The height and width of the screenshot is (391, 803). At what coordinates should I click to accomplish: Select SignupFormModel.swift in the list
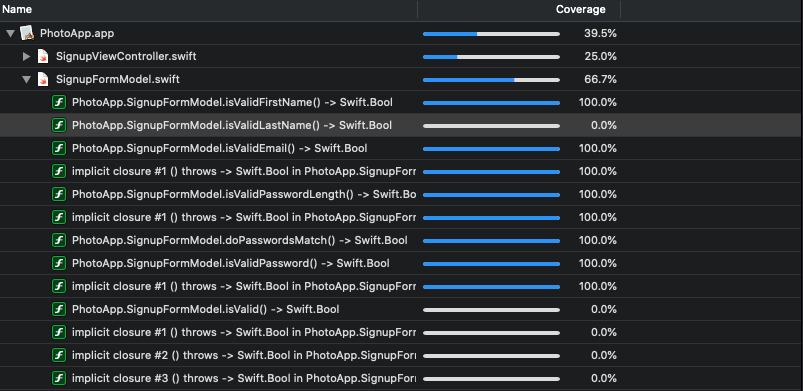pyautogui.click(x=118, y=79)
